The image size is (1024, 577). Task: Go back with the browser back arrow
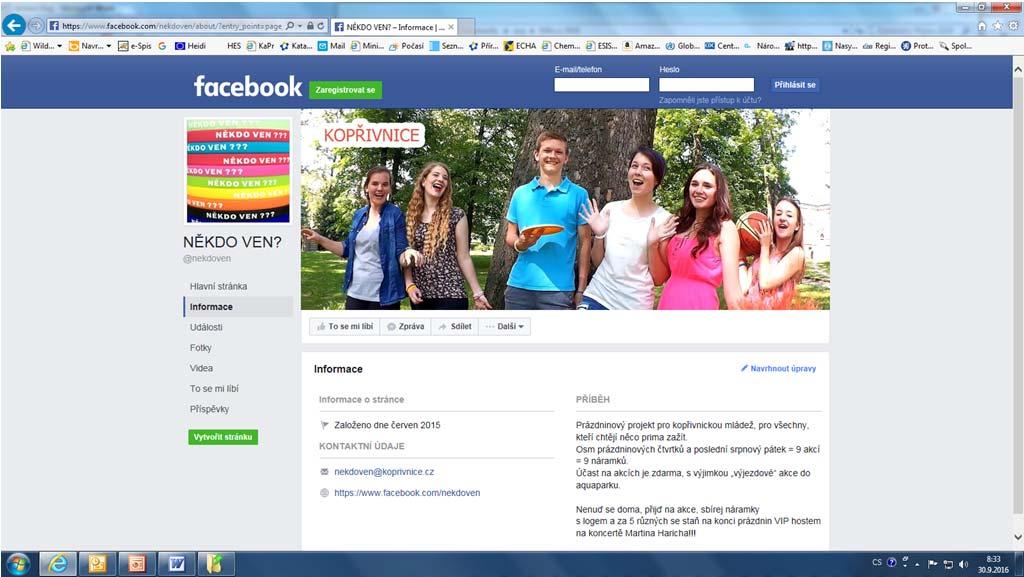(x=14, y=25)
